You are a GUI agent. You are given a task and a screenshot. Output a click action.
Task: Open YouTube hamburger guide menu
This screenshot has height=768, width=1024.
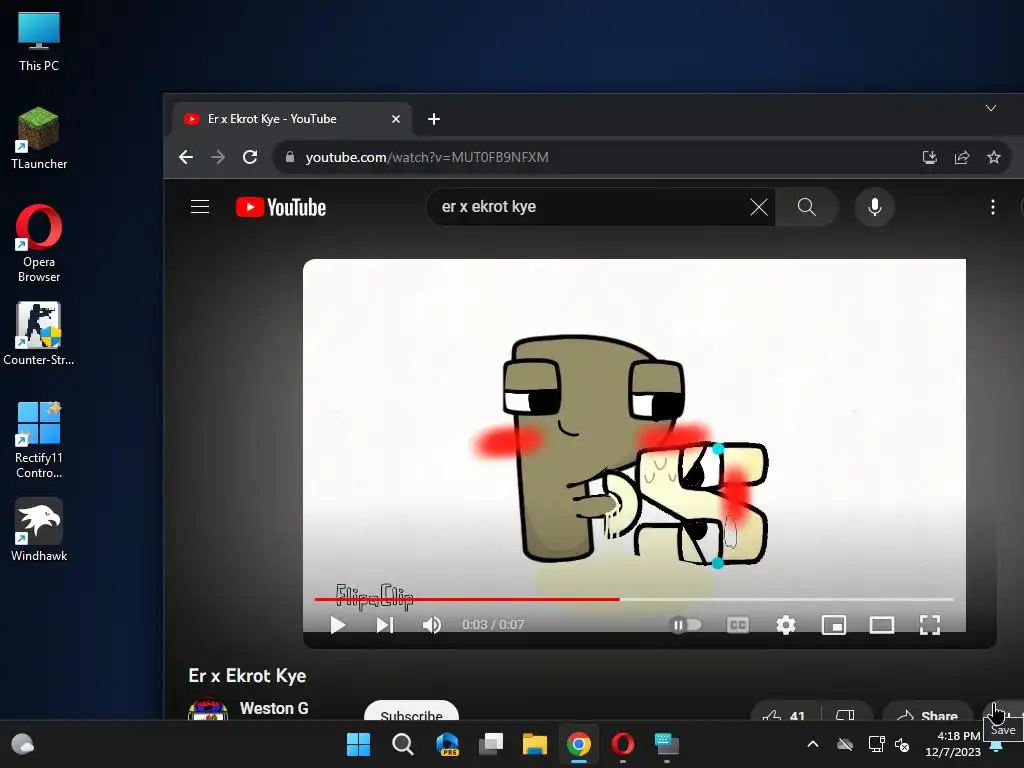click(200, 207)
